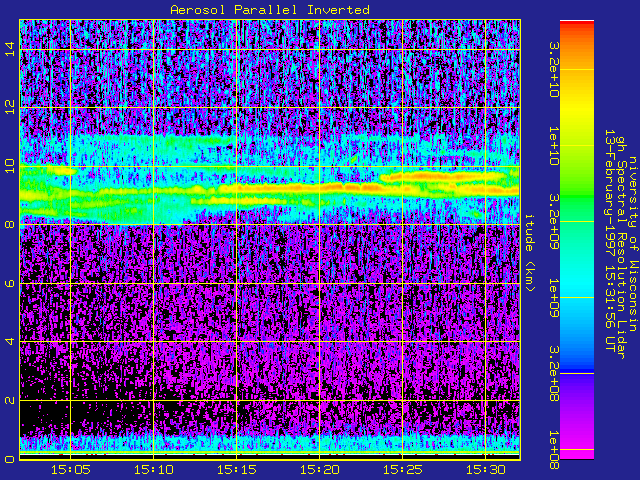The image size is (640, 480).
Task: Click the altitude label 2
Action: coord(10,400)
